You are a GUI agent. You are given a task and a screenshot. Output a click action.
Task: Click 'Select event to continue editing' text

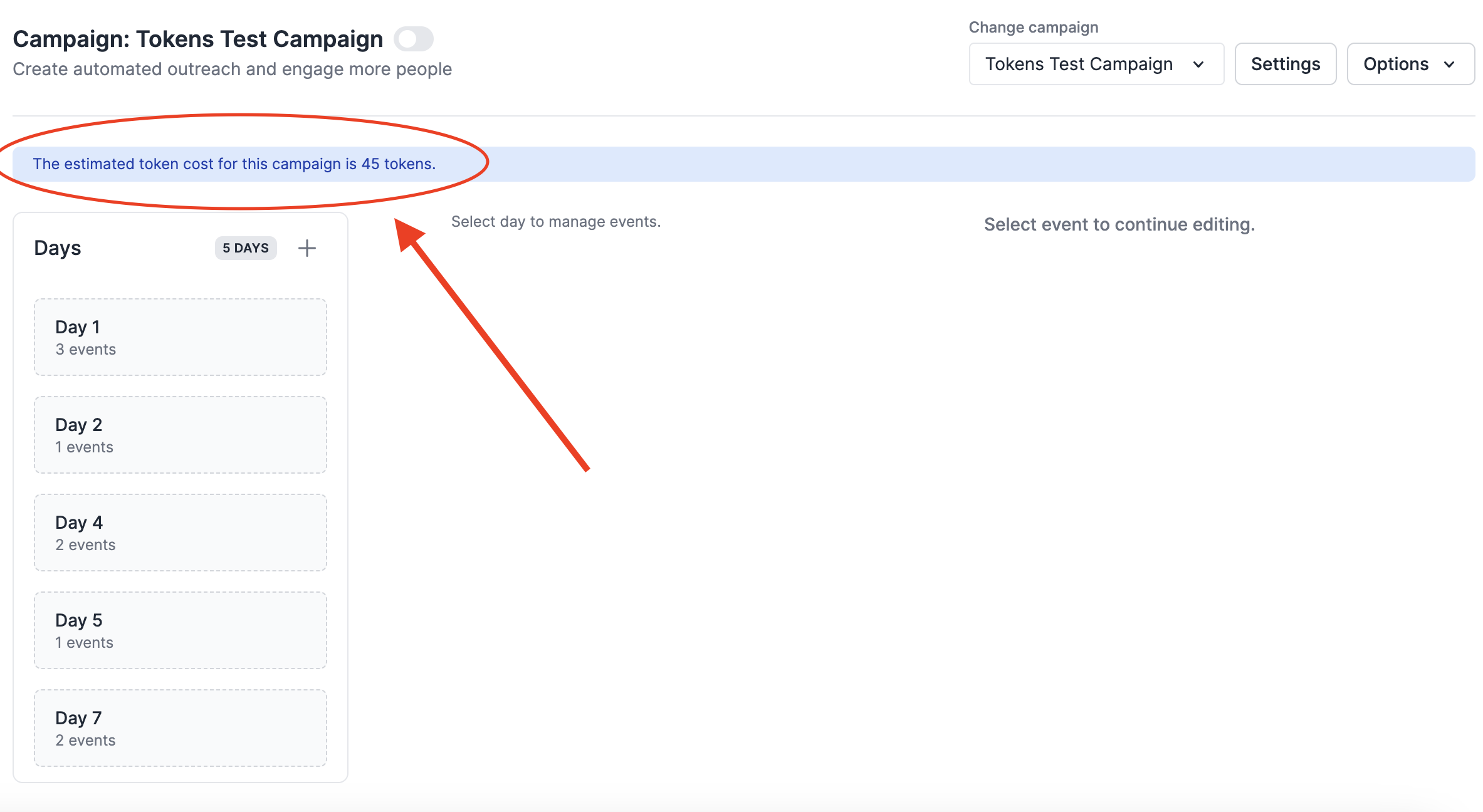click(1119, 224)
